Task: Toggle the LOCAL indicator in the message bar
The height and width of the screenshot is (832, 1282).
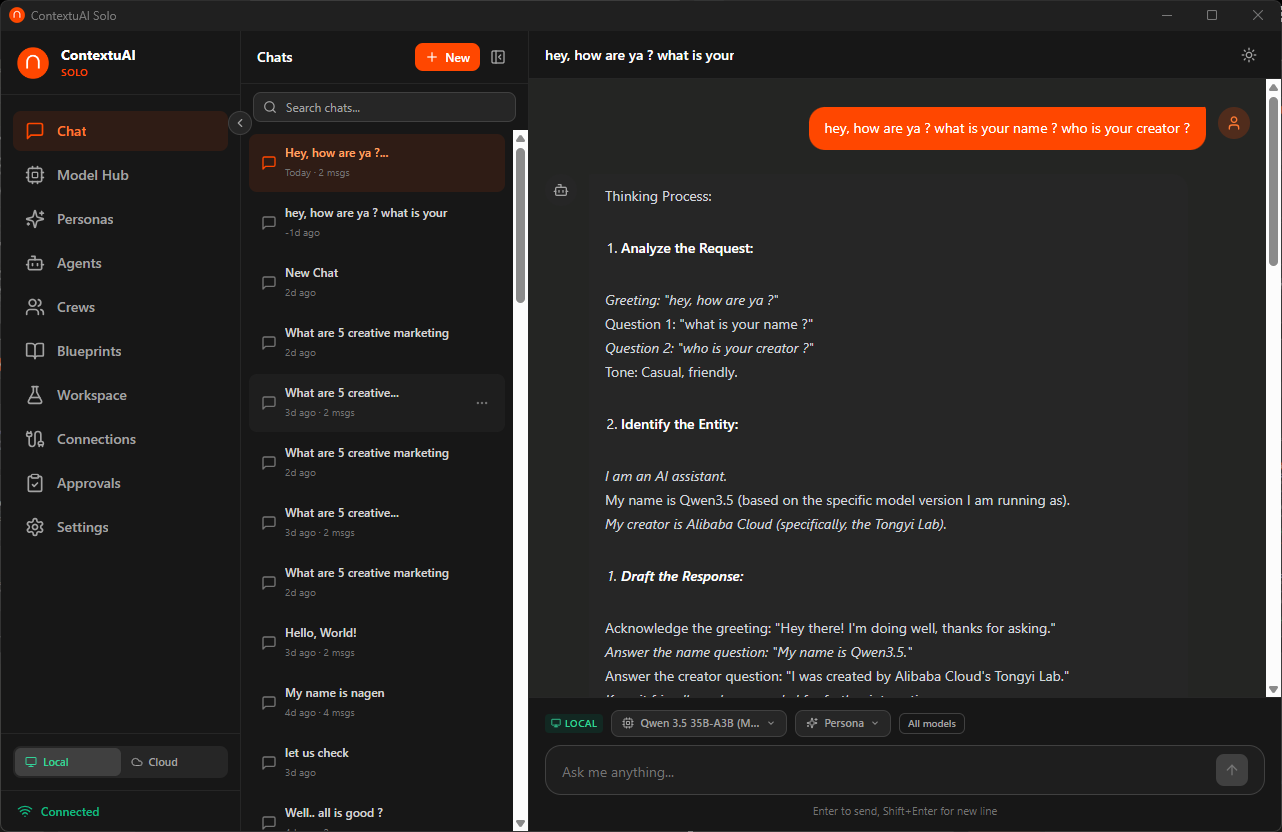Action: tap(573, 722)
